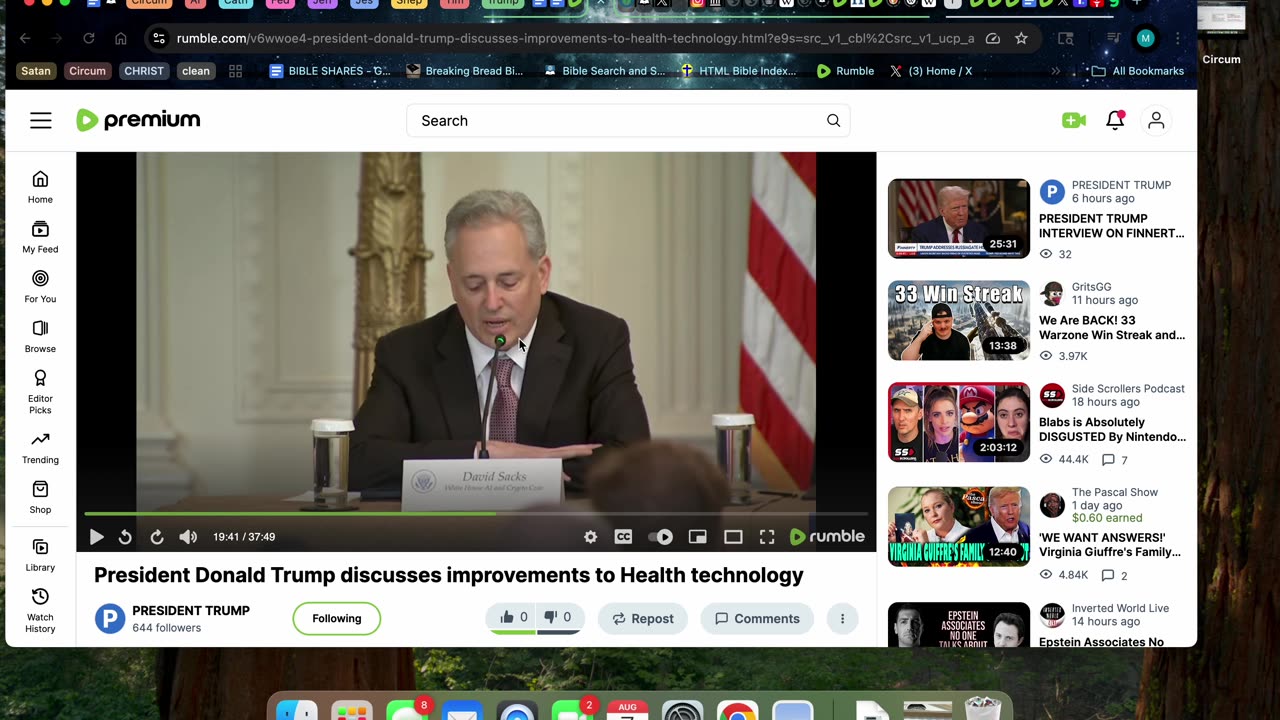
Task: Open the 'WE WANT ANSWERS!' video title
Action: pyautogui.click(x=1110, y=544)
